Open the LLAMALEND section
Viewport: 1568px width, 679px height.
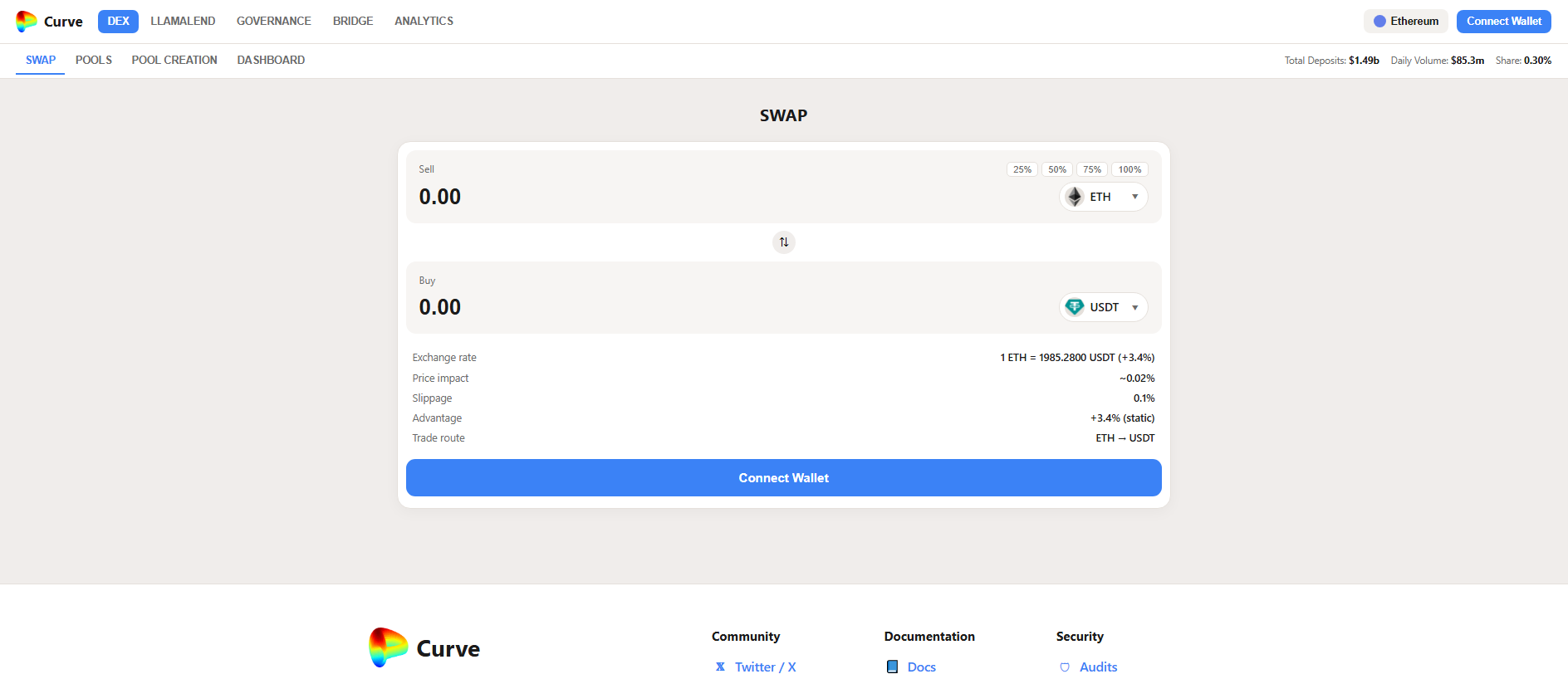point(183,22)
